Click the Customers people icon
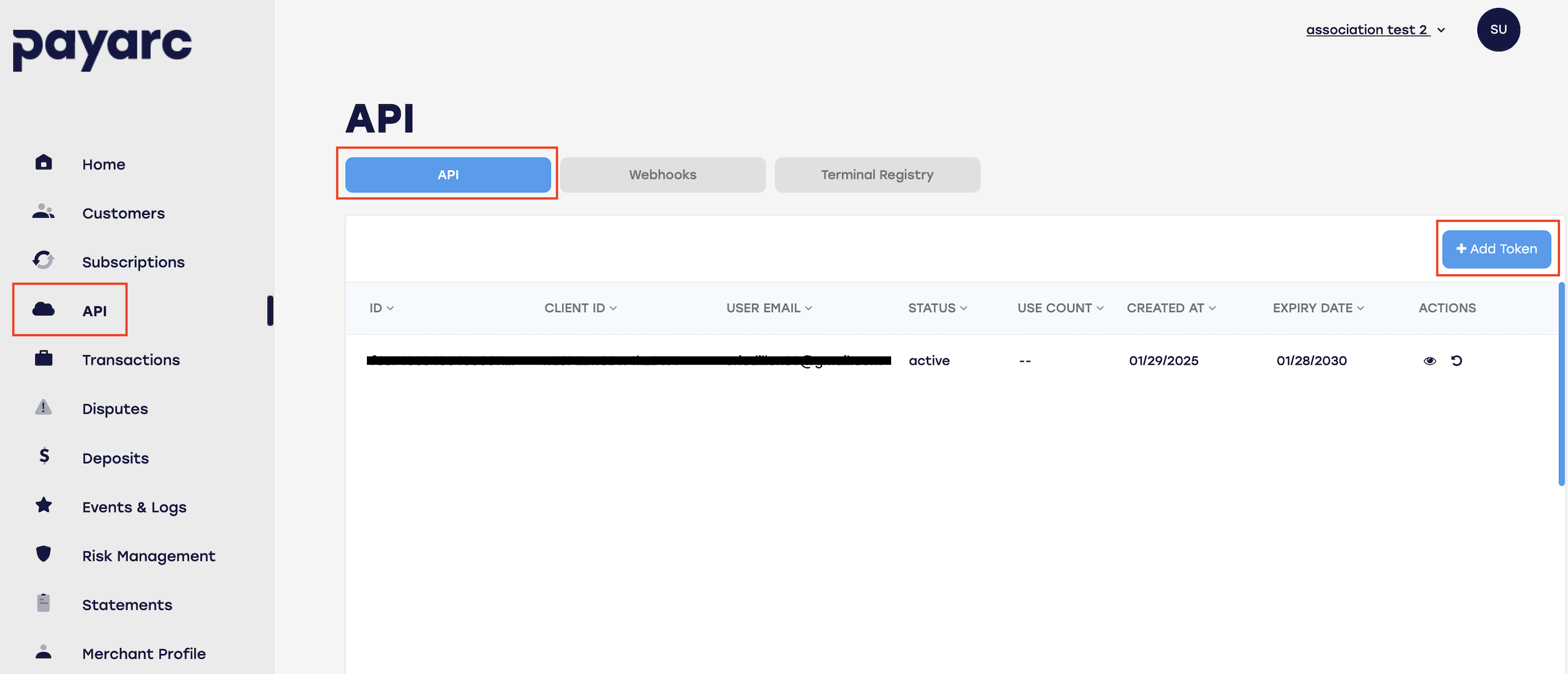The width and height of the screenshot is (1568, 674). [x=43, y=212]
